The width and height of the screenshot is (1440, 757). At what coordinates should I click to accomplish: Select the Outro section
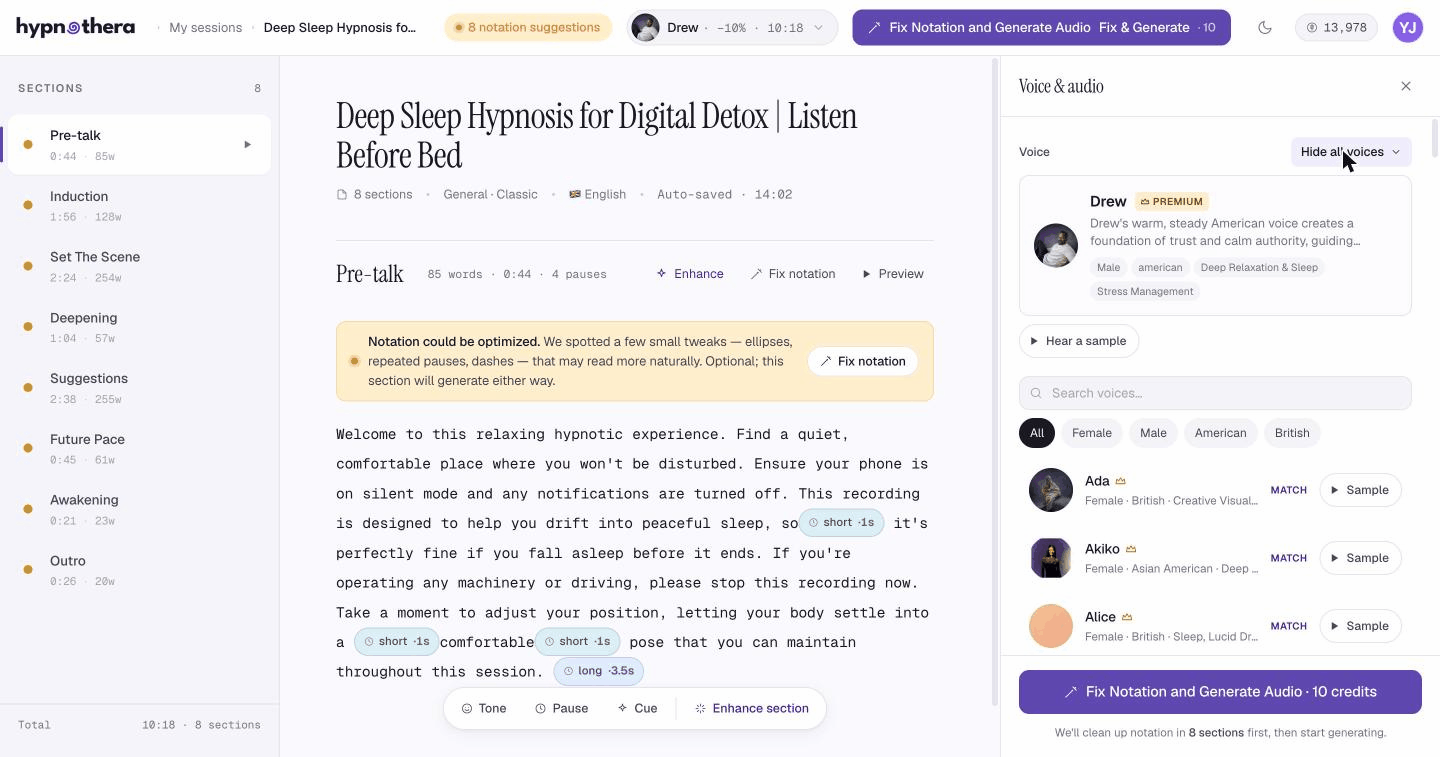pos(139,570)
